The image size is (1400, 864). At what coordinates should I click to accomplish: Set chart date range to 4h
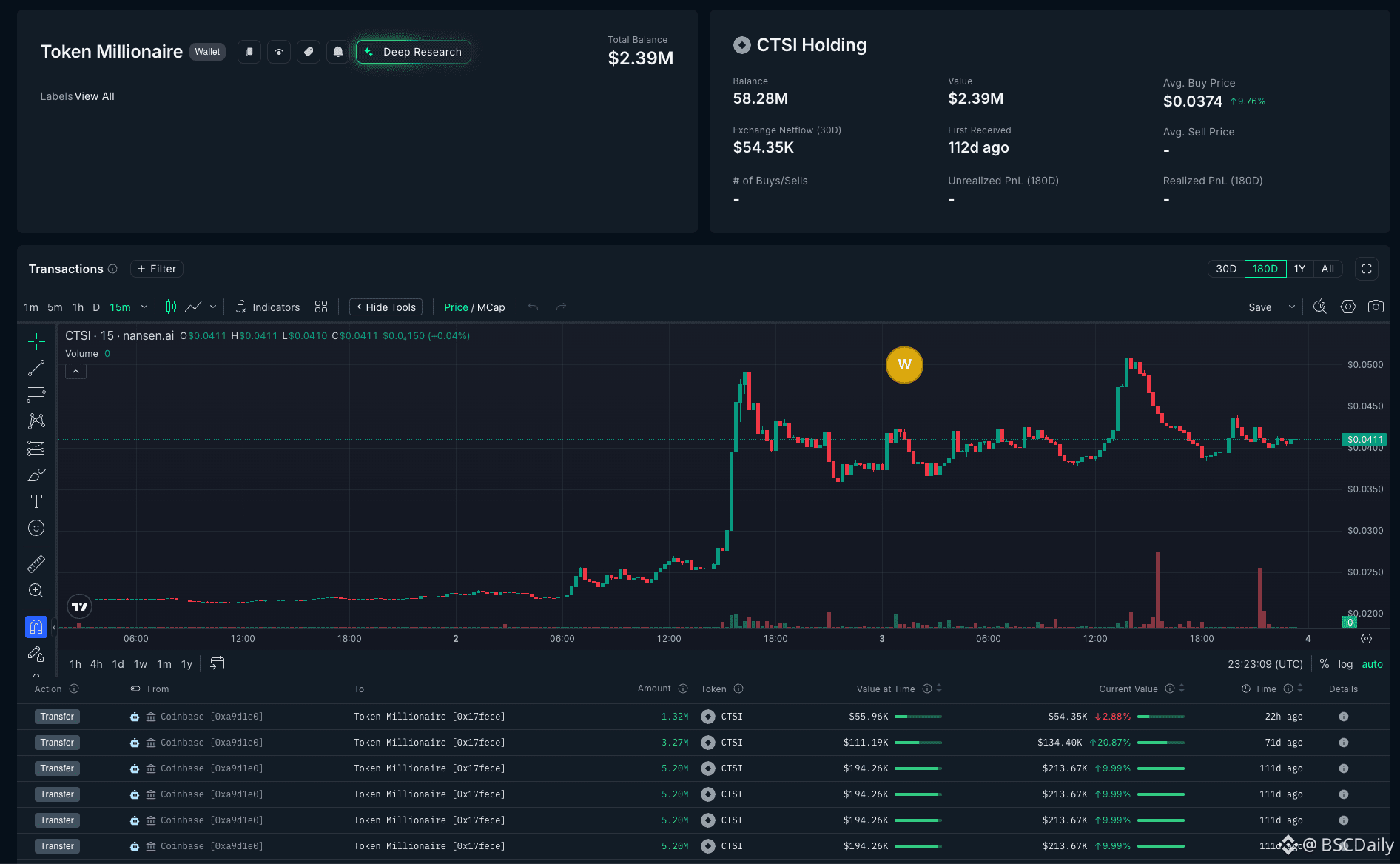click(96, 664)
